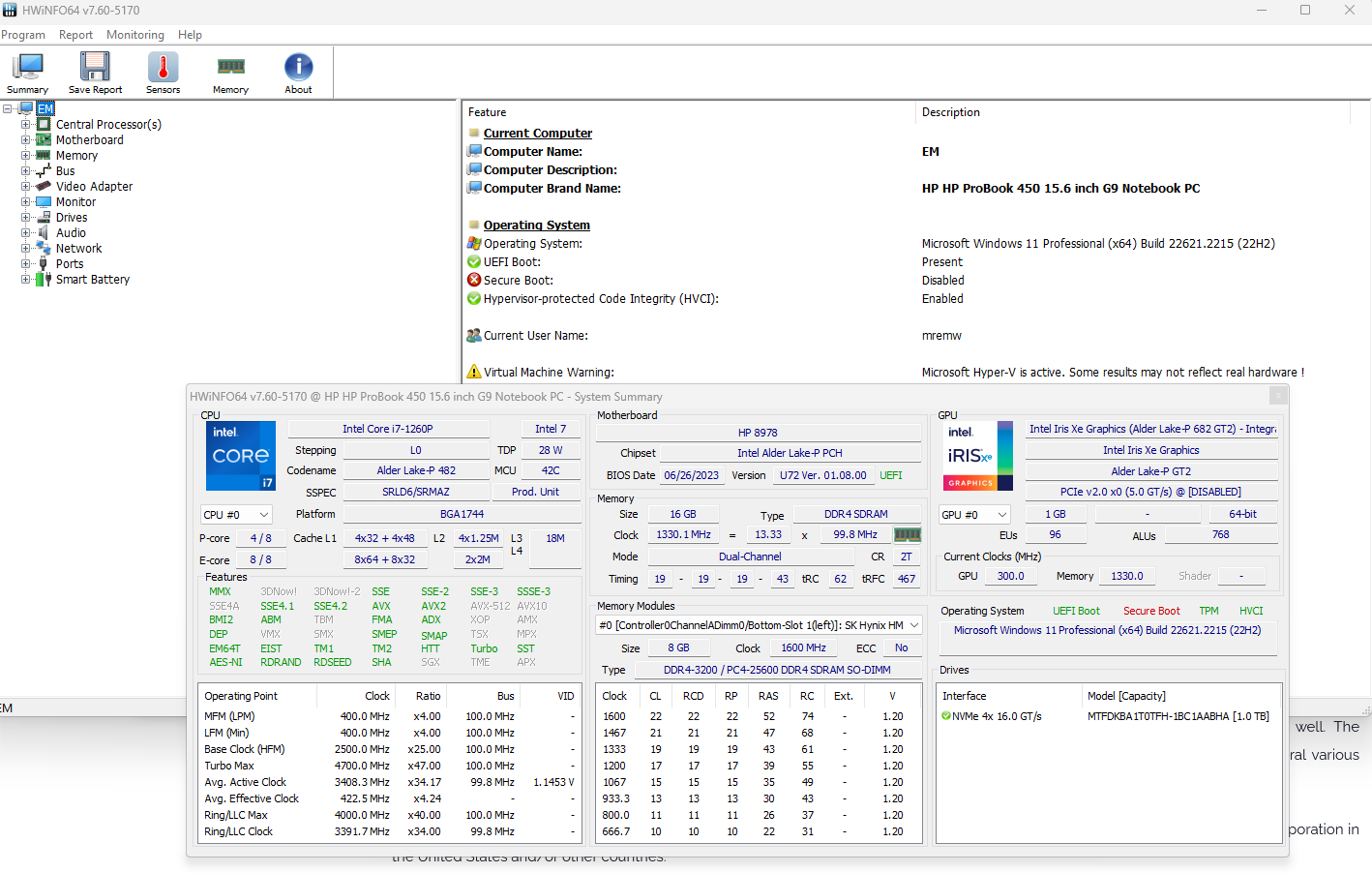Click the MTFDKBA1T0TFH drive model entry
The height and width of the screenshot is (873, 1372).
[x=1178, y=717]
